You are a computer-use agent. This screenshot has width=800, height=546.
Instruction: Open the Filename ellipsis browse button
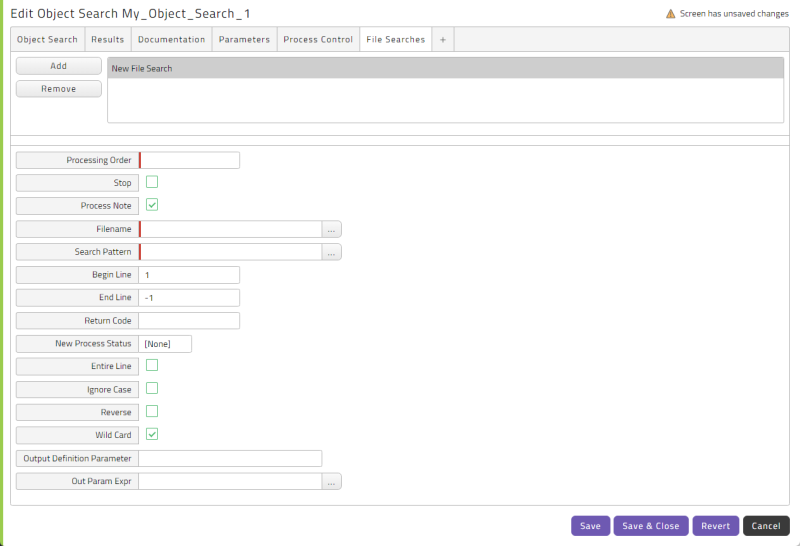(332, 229)
